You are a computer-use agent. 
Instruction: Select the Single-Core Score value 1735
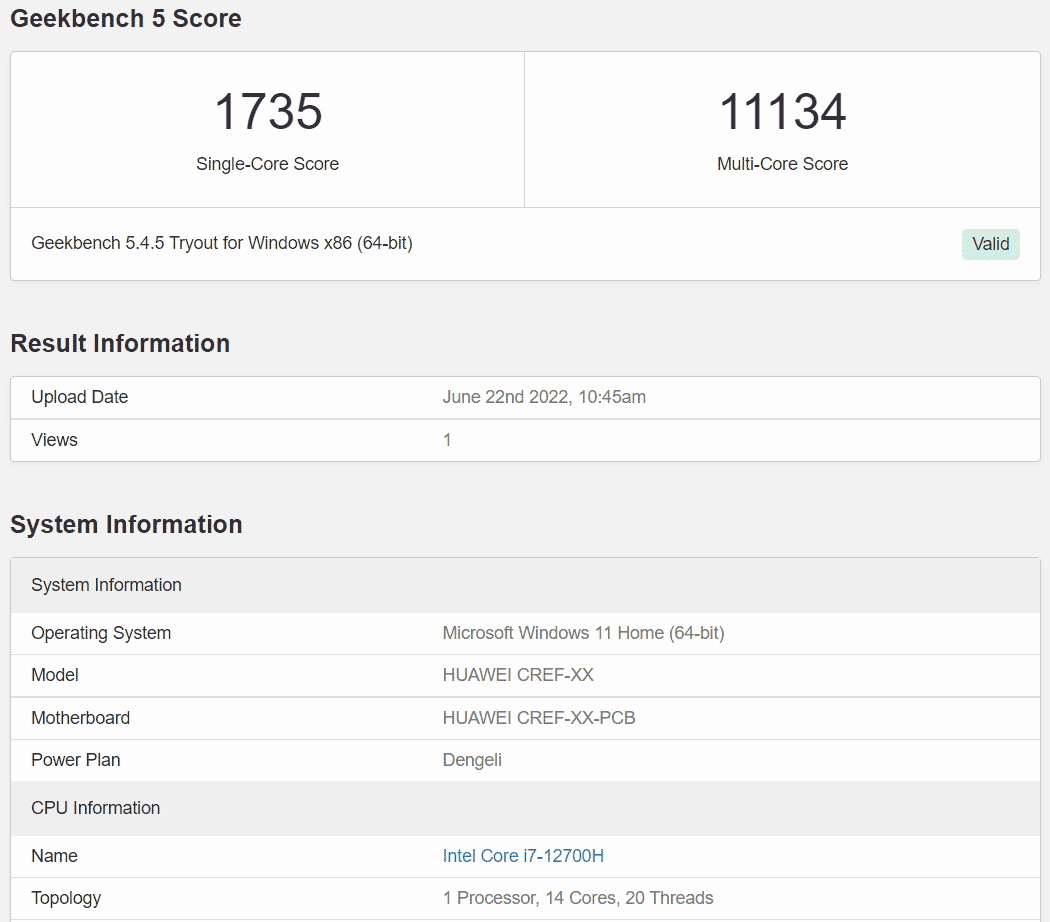pos(266,112)
